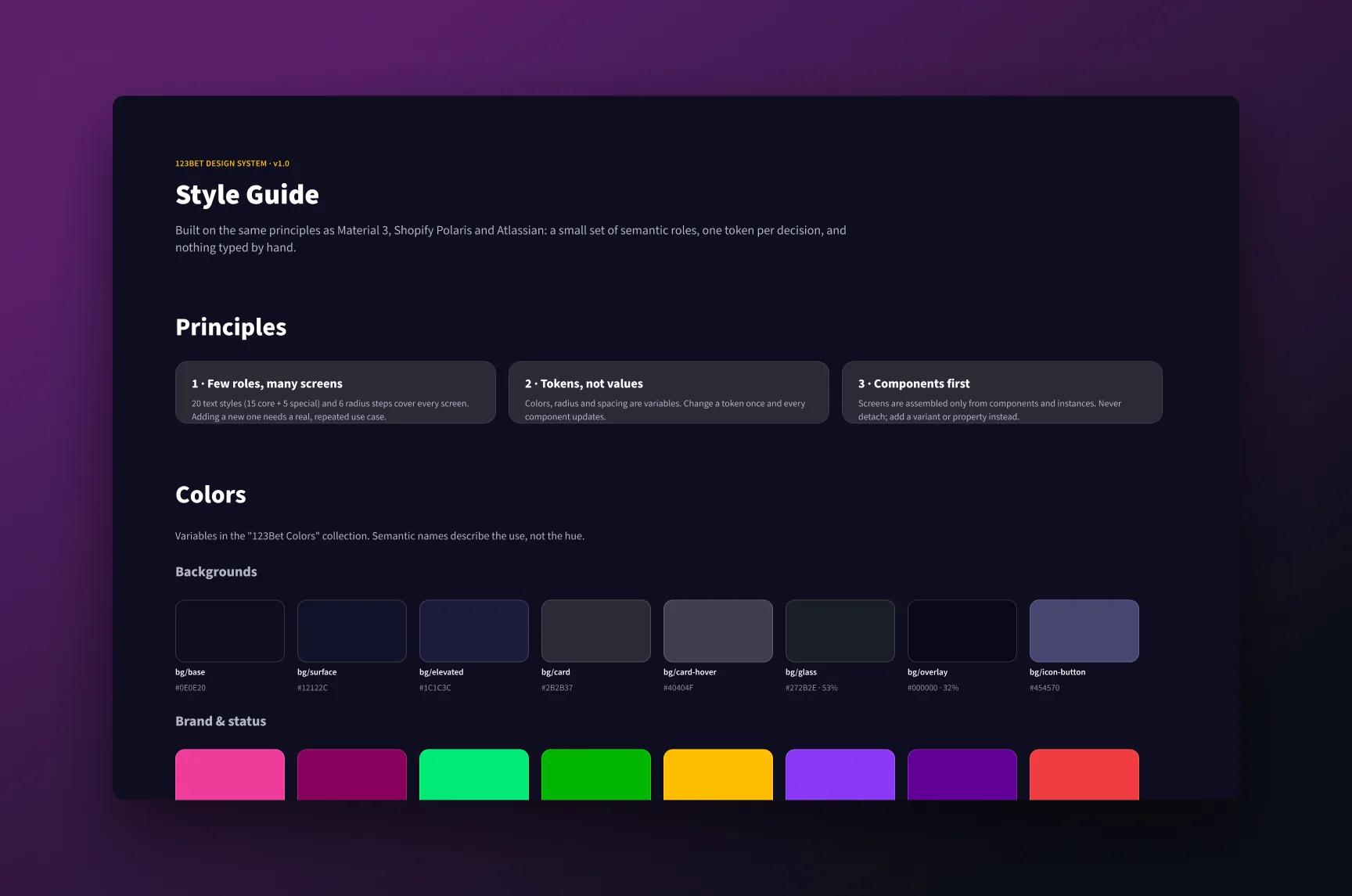Open the 'Few roles, many screens' principle card
This screenshot has height=896, width=1352.
tap(336, 392)
